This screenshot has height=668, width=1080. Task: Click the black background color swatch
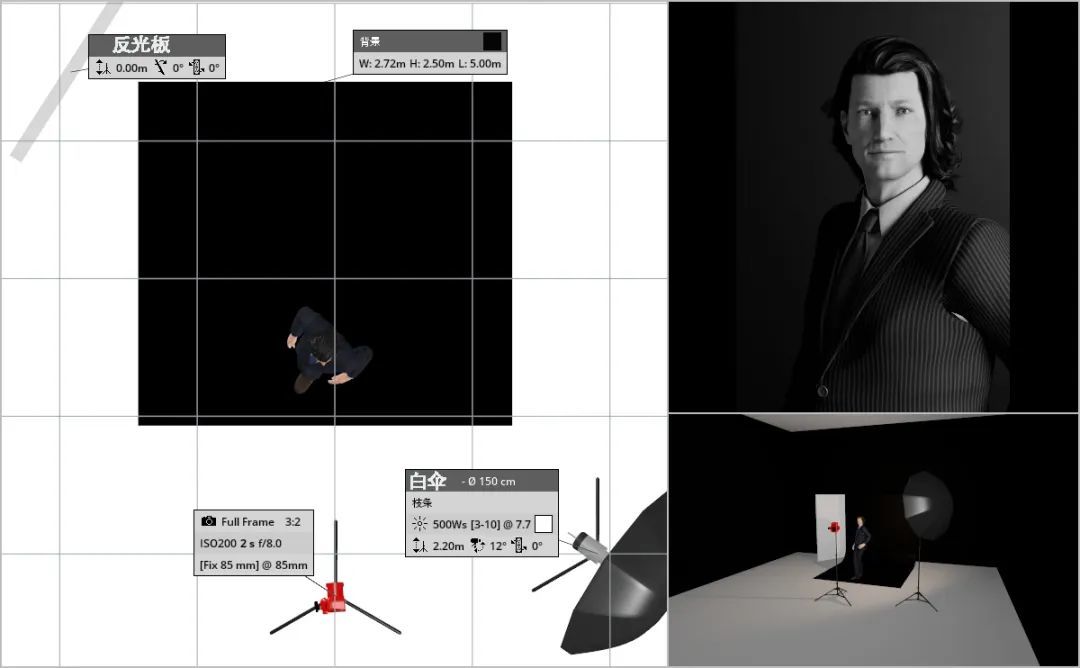click(x=492, y=41)
